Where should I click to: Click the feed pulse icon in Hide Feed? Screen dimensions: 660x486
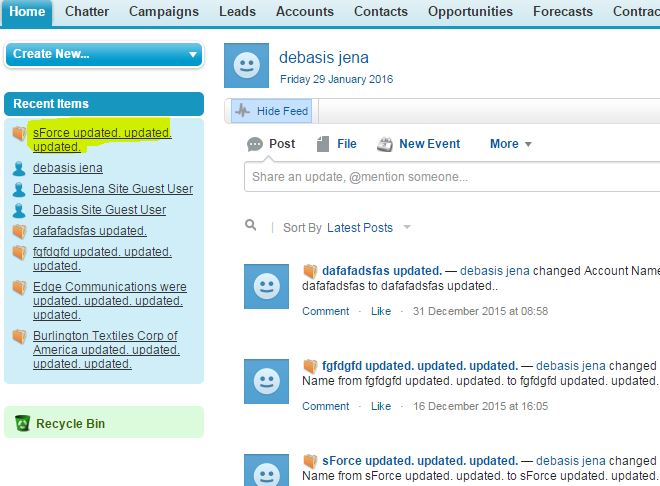pyautogui.click(x=242, y=111)
